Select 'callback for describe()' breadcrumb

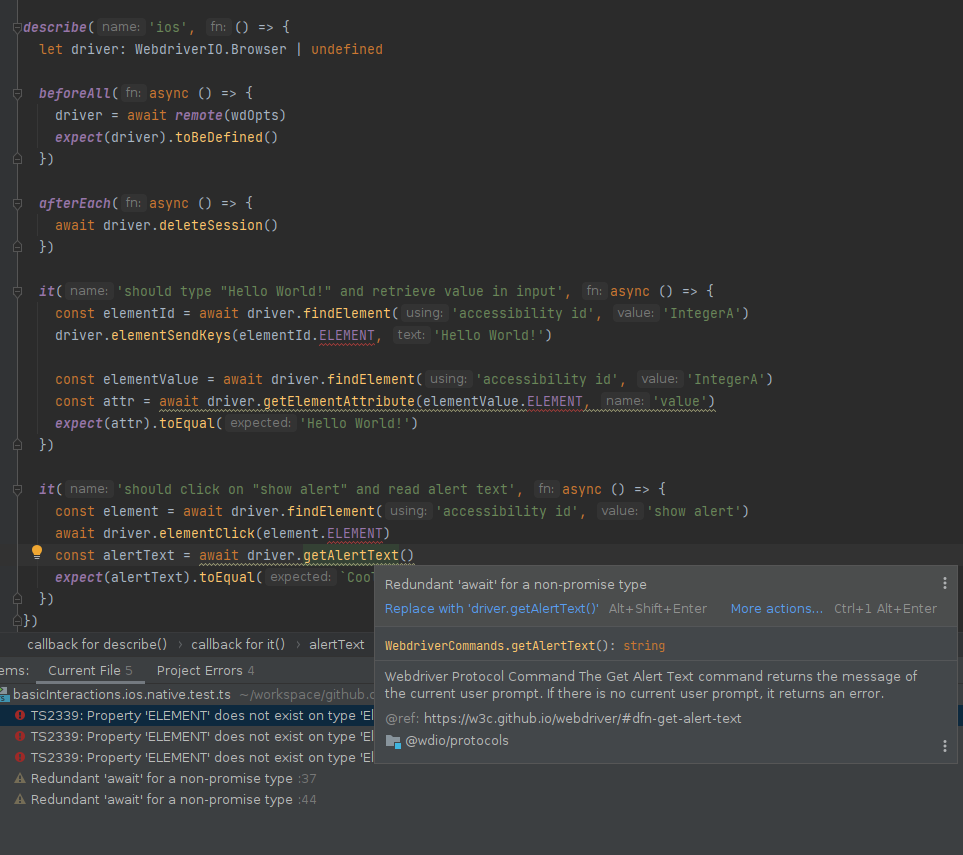(x=97, y=644)
